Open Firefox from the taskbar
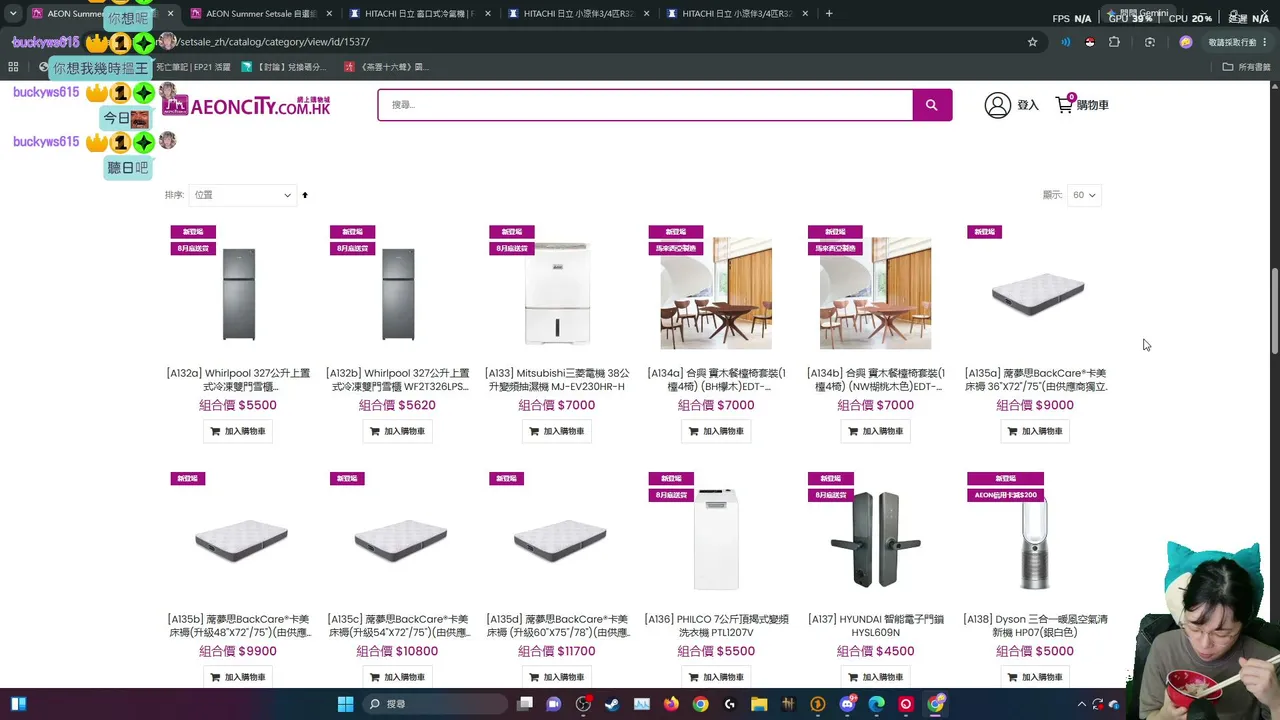This screenshot has width=1280, height=720. [671, 704]
